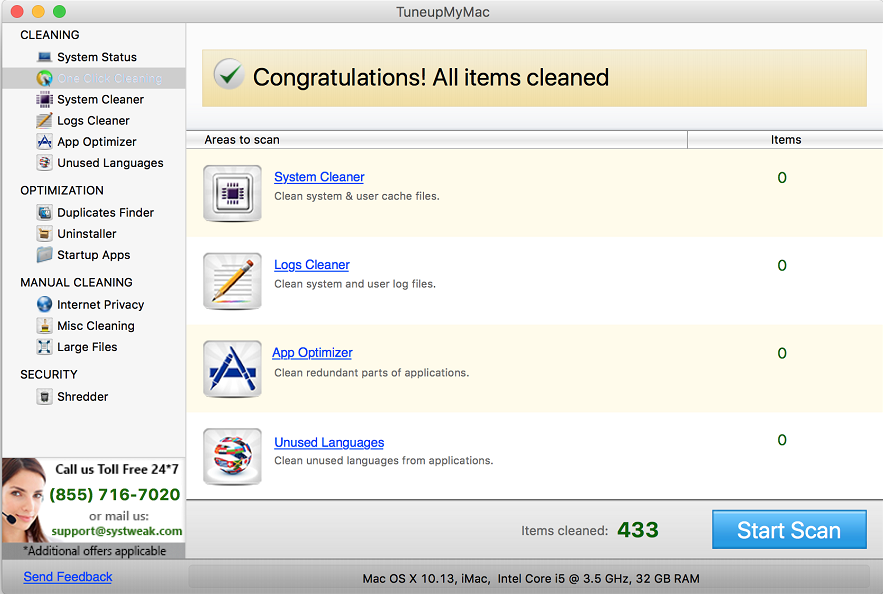Click 'Clean redundant parts of applications.' text
The height and width of the screenshot is (594, 883).
tap(371, 373)
